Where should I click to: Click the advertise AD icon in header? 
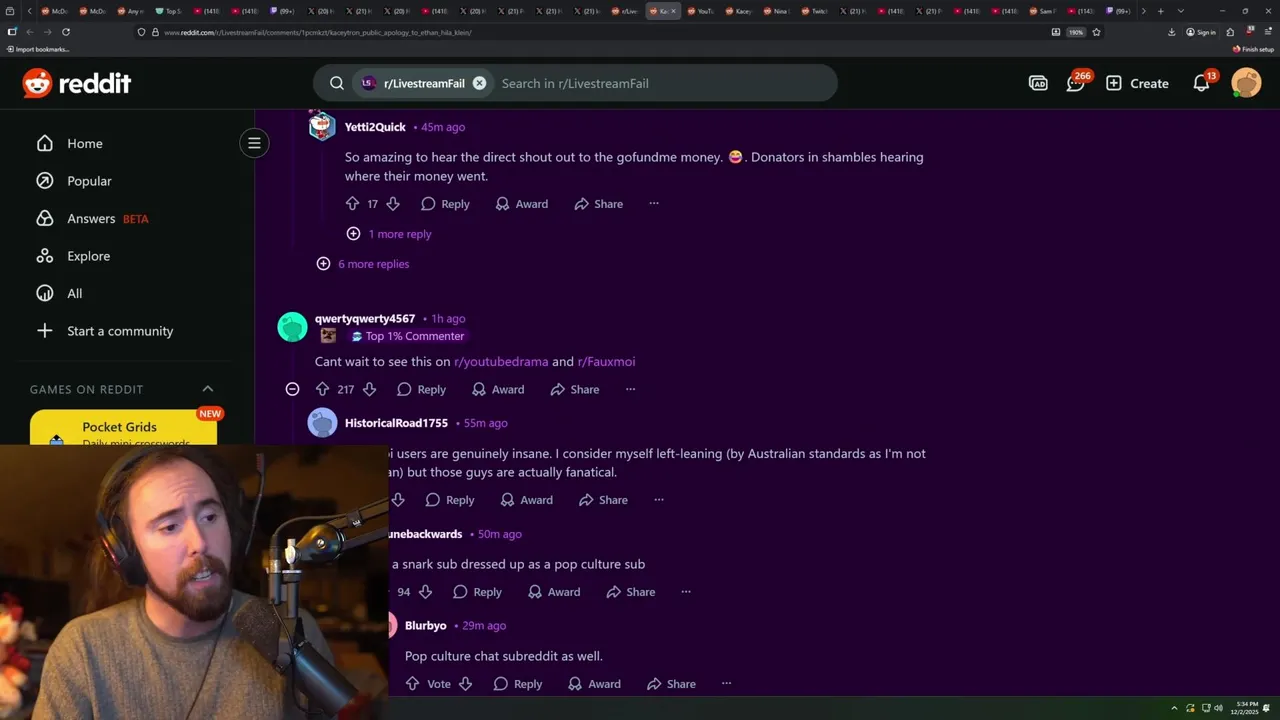tap(1038, 83)
